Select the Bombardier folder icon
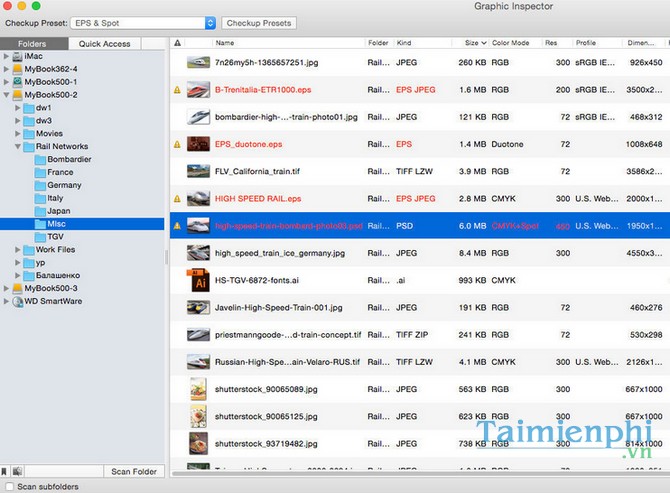Screen dimensions: 670x493 (40, 159)
